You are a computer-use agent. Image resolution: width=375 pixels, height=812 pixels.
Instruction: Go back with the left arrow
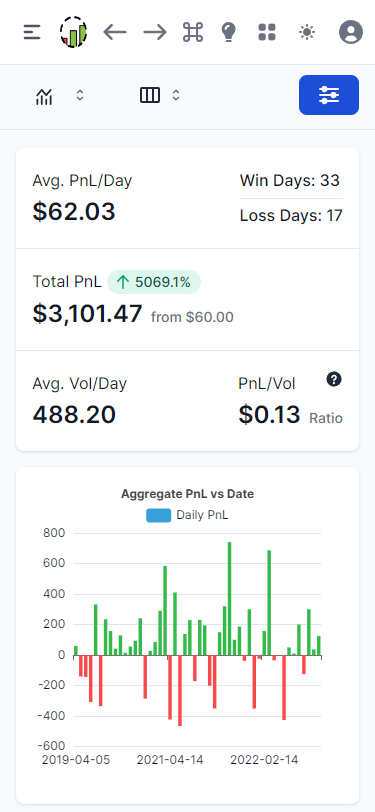(114, 33)
